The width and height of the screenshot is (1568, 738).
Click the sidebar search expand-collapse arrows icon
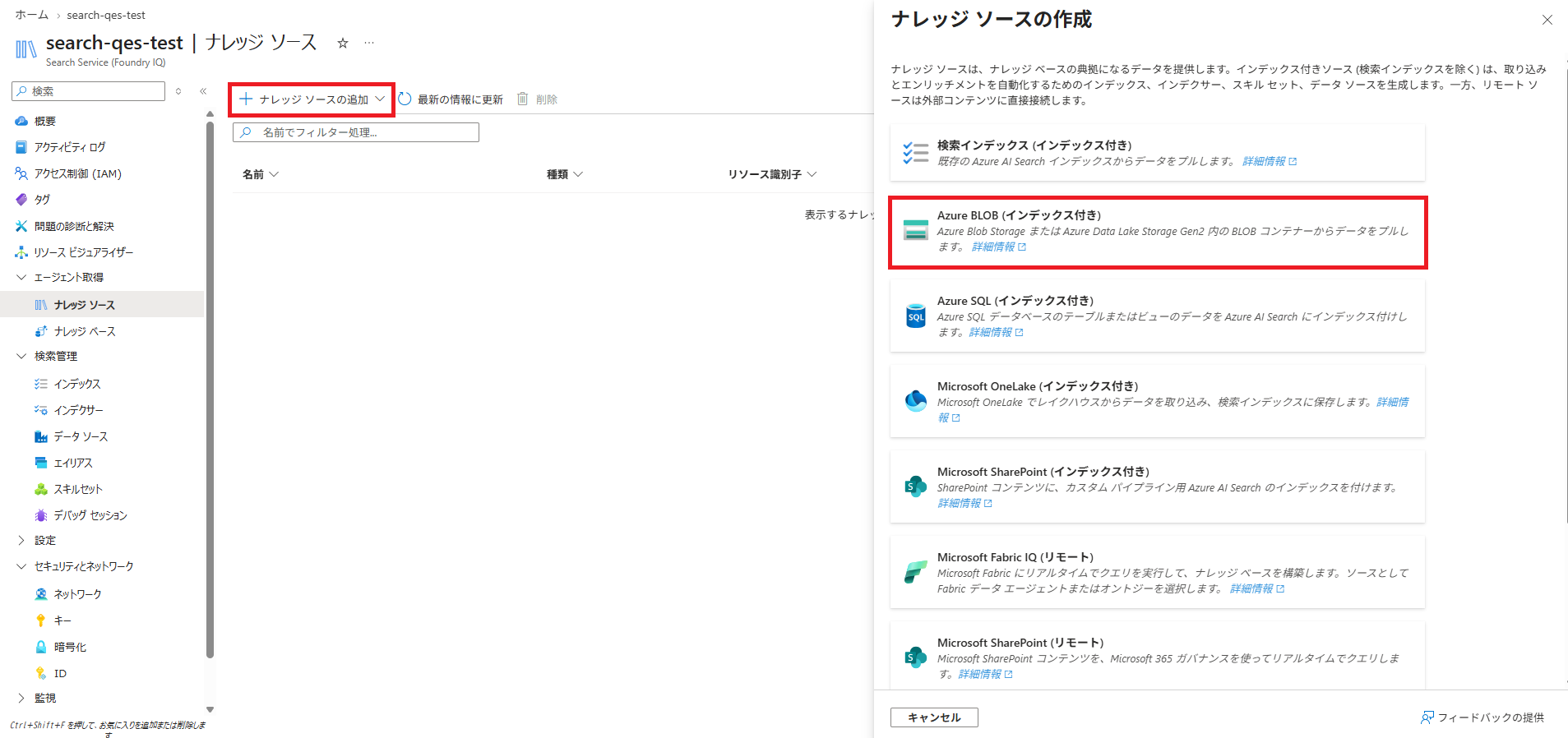[178, 91]
